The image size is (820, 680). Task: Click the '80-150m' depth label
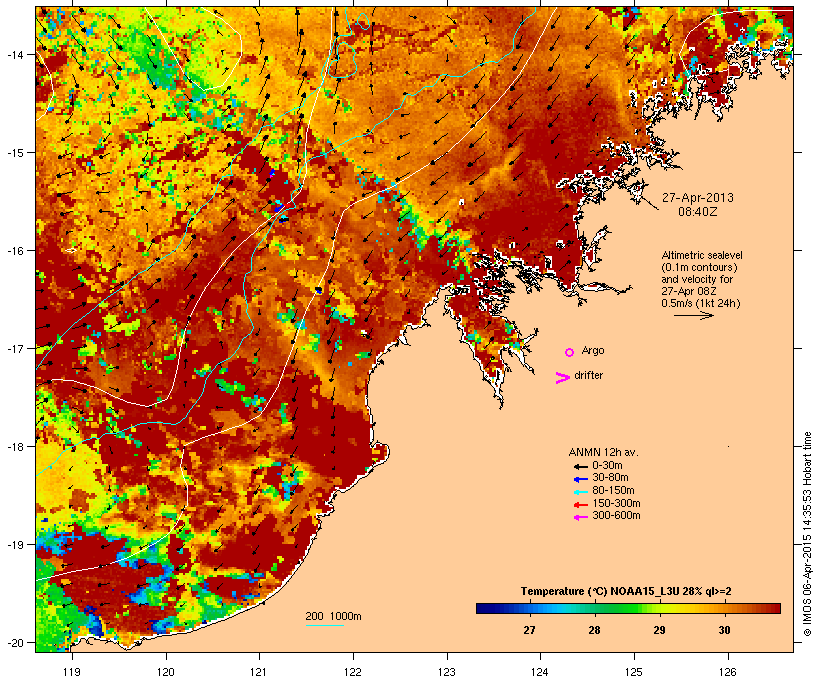point(613,491)
